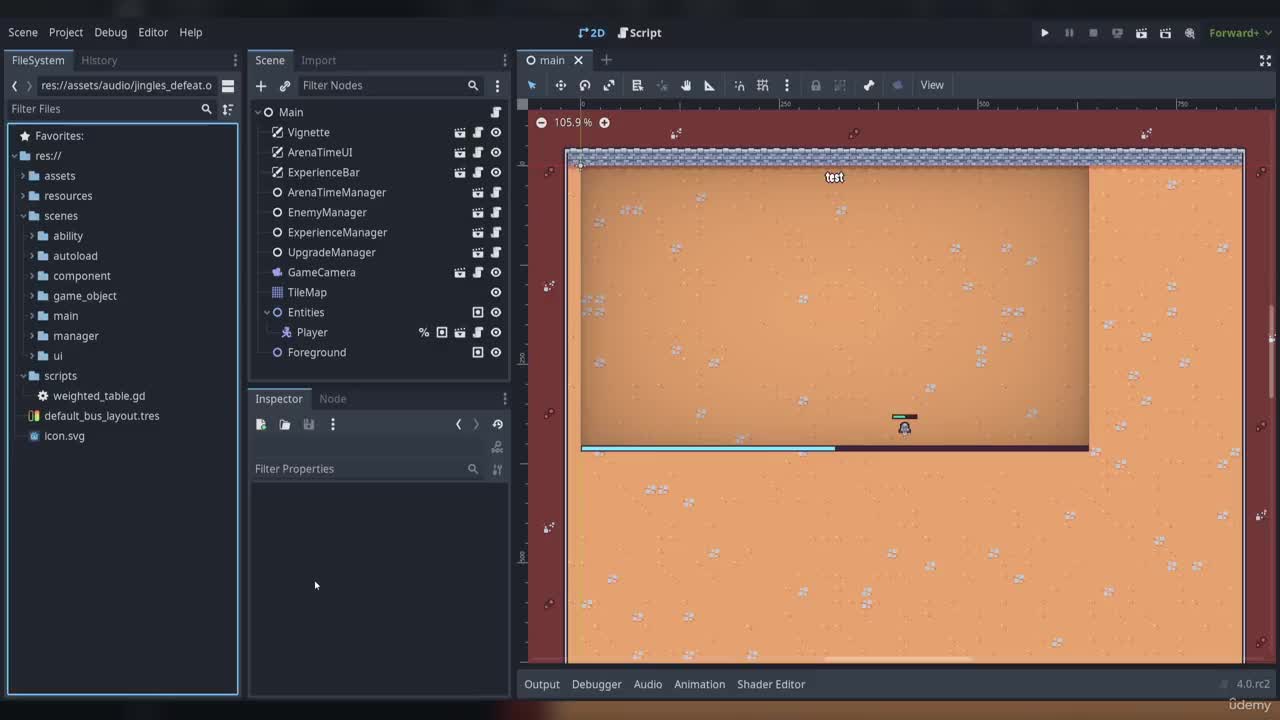Collapse the Main root node

pyautogui.click(x=257, y=112)
